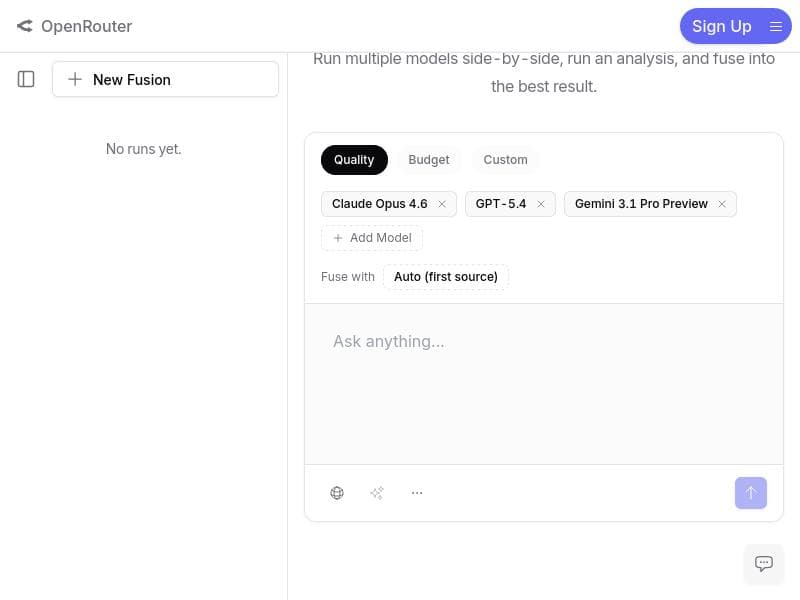Switch to the Budget preset tab

(429, 160)
